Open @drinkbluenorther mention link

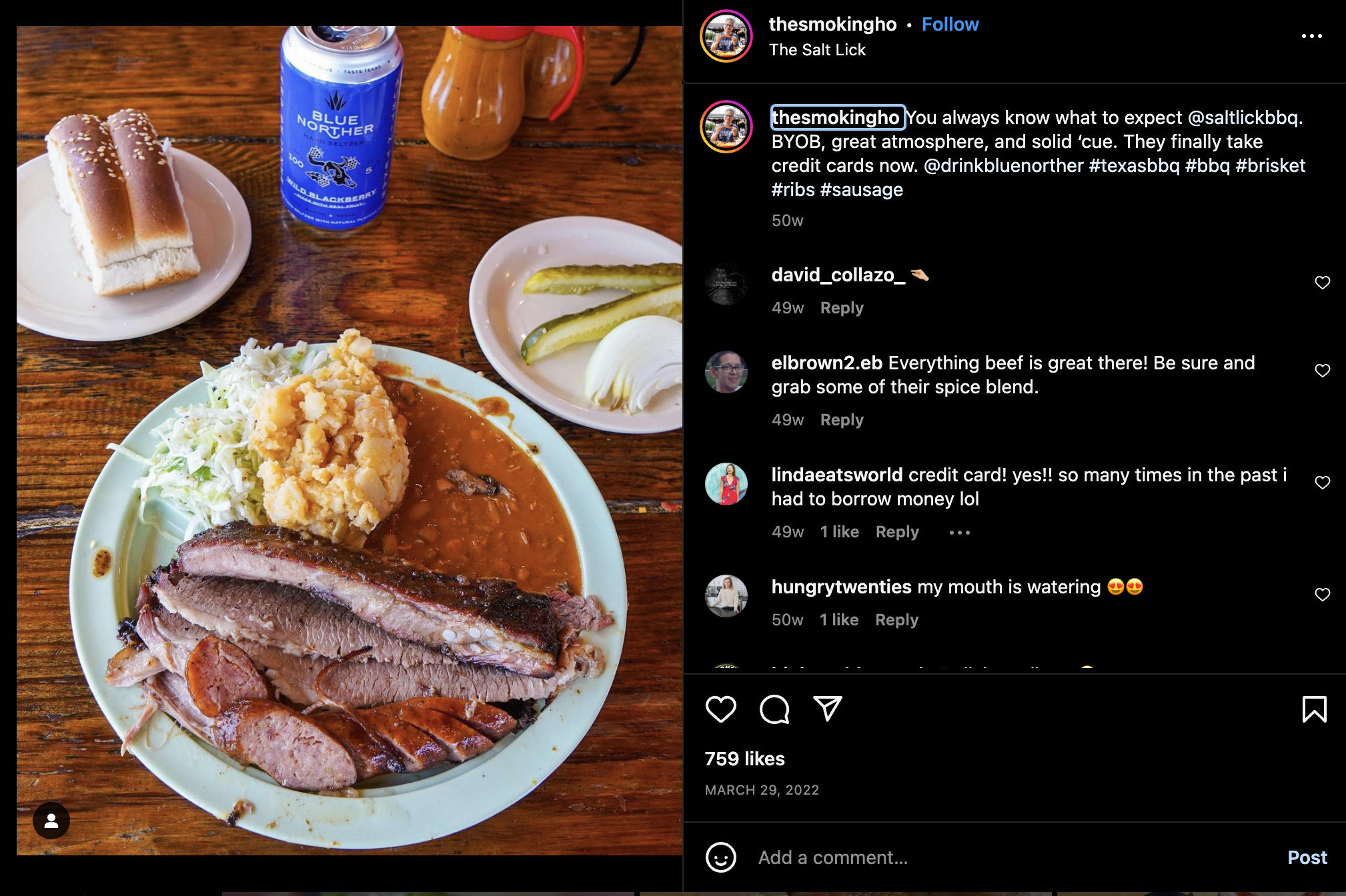[x=1003, y=166]
